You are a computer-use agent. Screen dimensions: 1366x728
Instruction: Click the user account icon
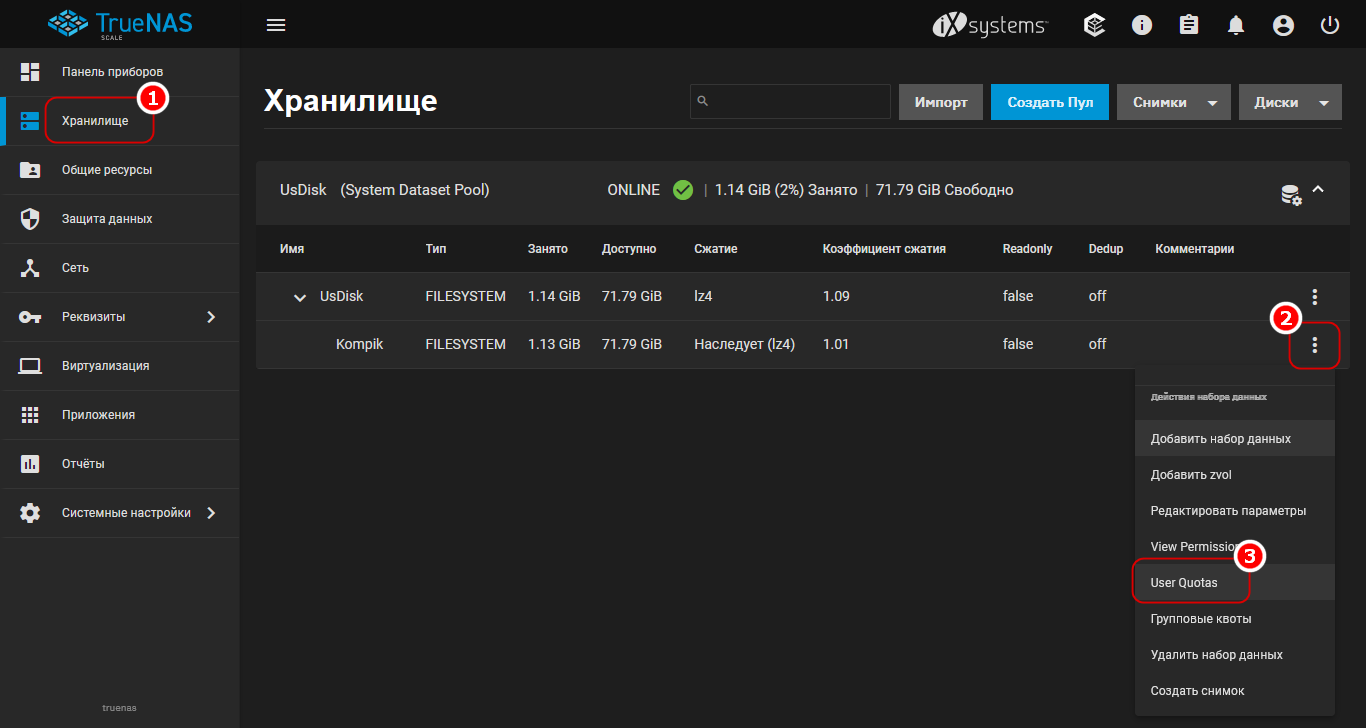[1283, 25]
